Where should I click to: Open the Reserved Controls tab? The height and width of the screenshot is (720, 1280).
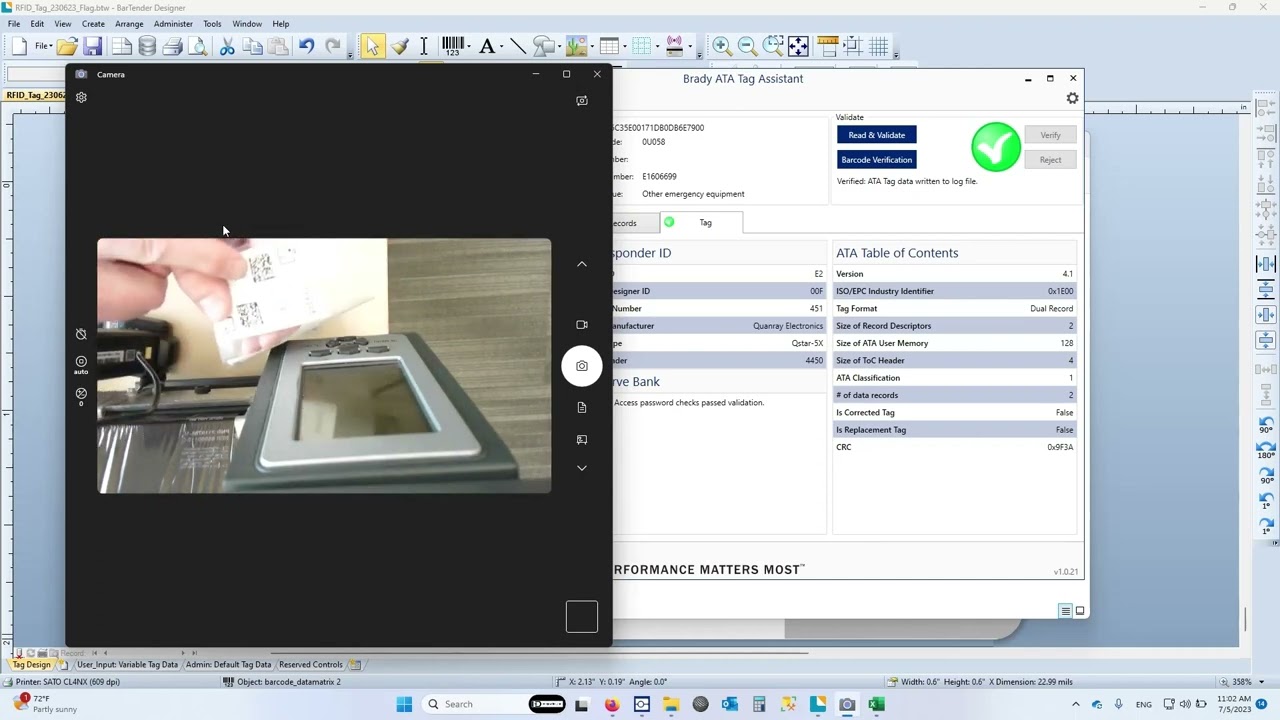[310, 665]
